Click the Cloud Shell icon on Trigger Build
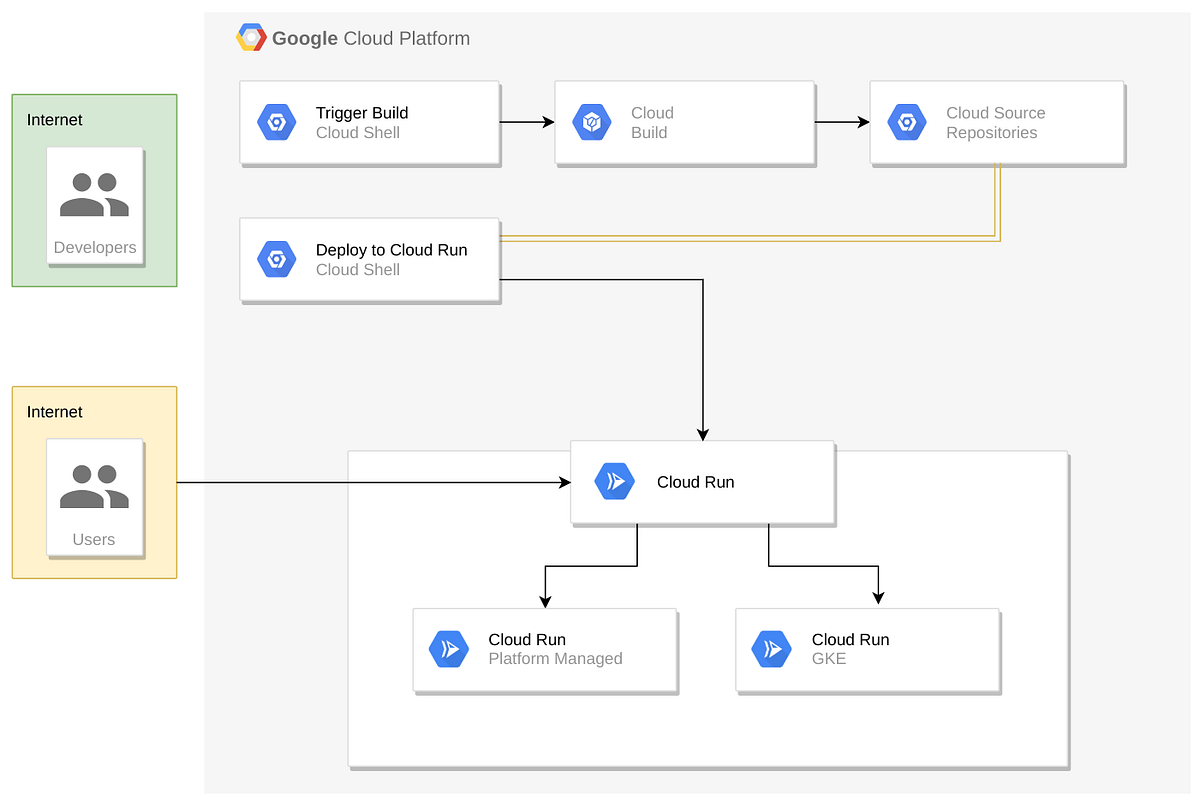Viewport: 1200px width, 803px height. click(x=276, y=122)
